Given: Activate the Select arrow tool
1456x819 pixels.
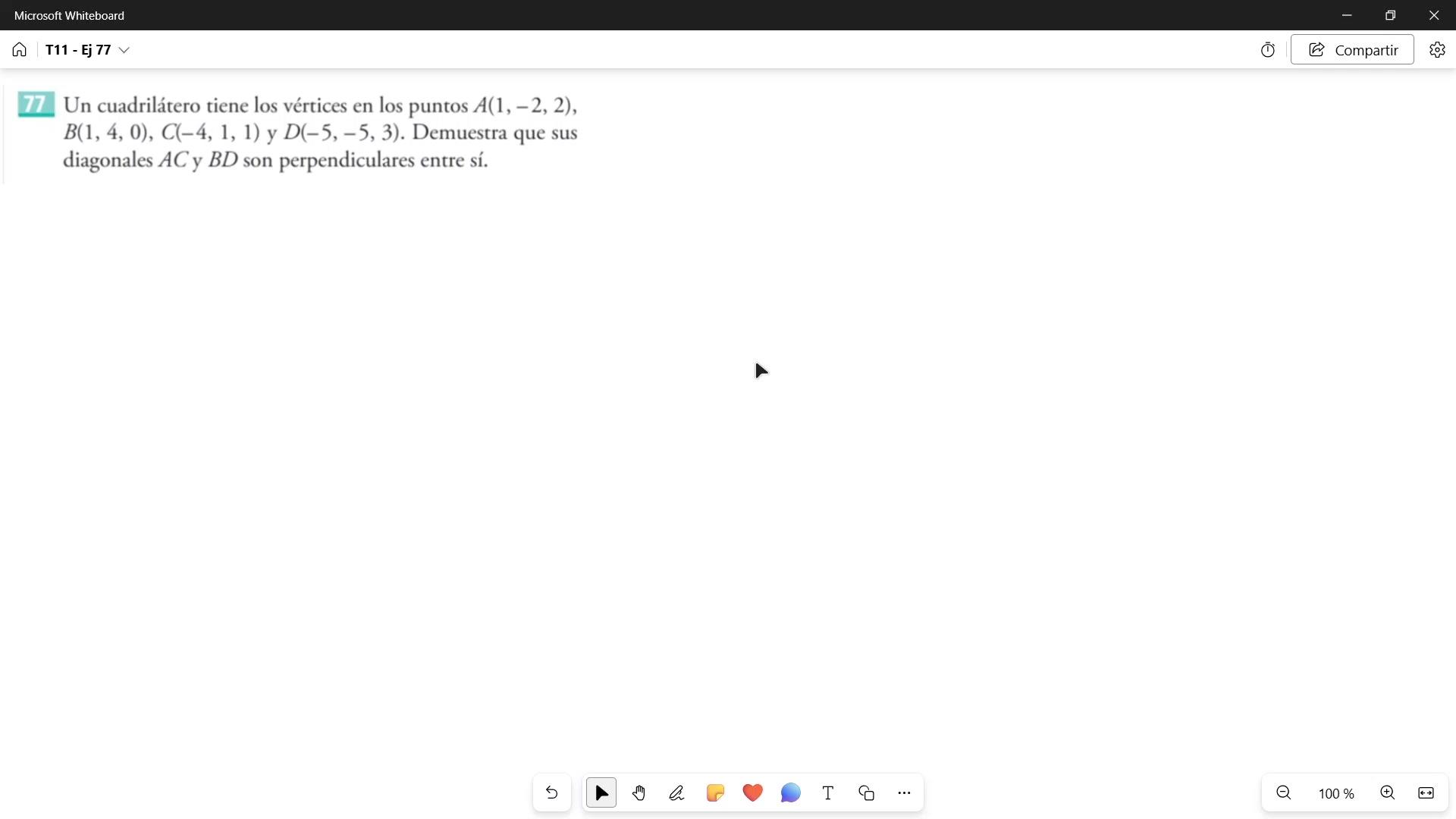Looking at the screenshot, I should (601, 793).
